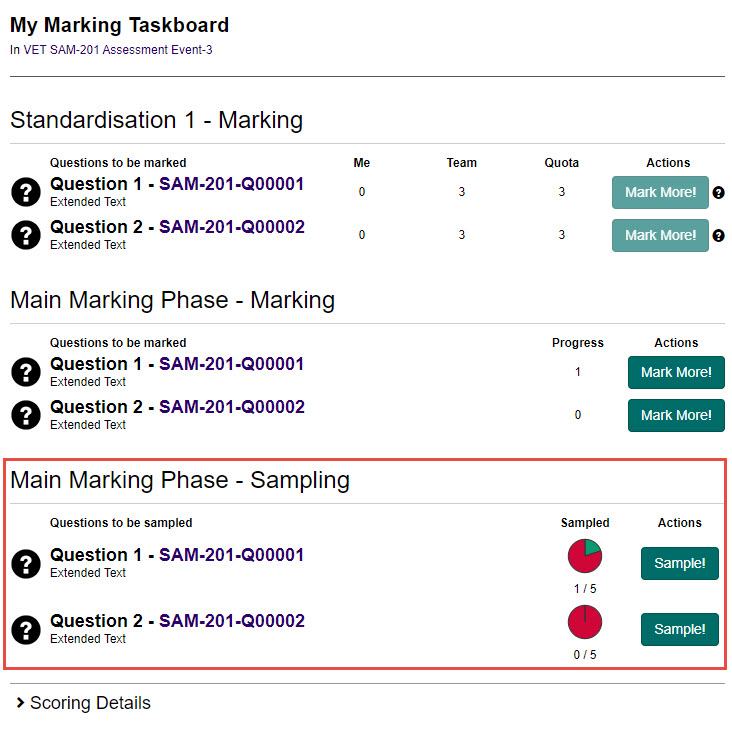The height and width of the screenshot is (735, 732).
Task: Click the question icon for Sampling Question 2
Action: (26, 629)
